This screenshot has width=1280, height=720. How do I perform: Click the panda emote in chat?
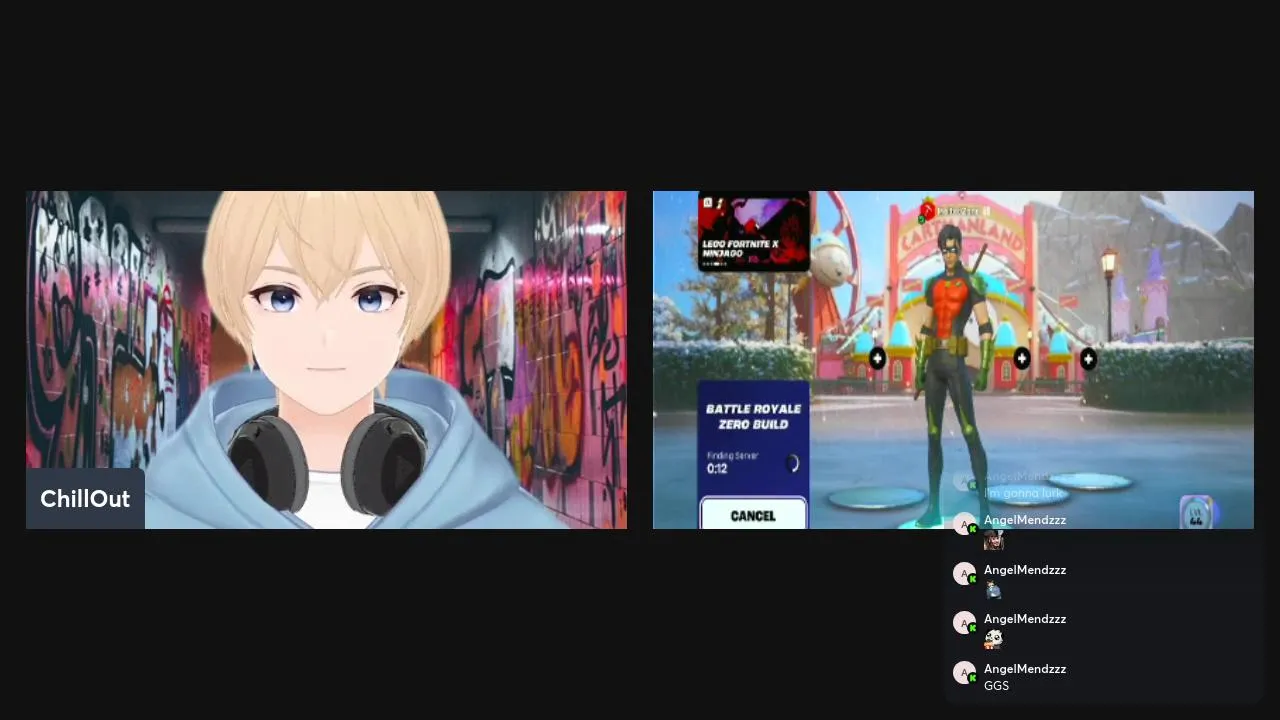click(993, 639)
